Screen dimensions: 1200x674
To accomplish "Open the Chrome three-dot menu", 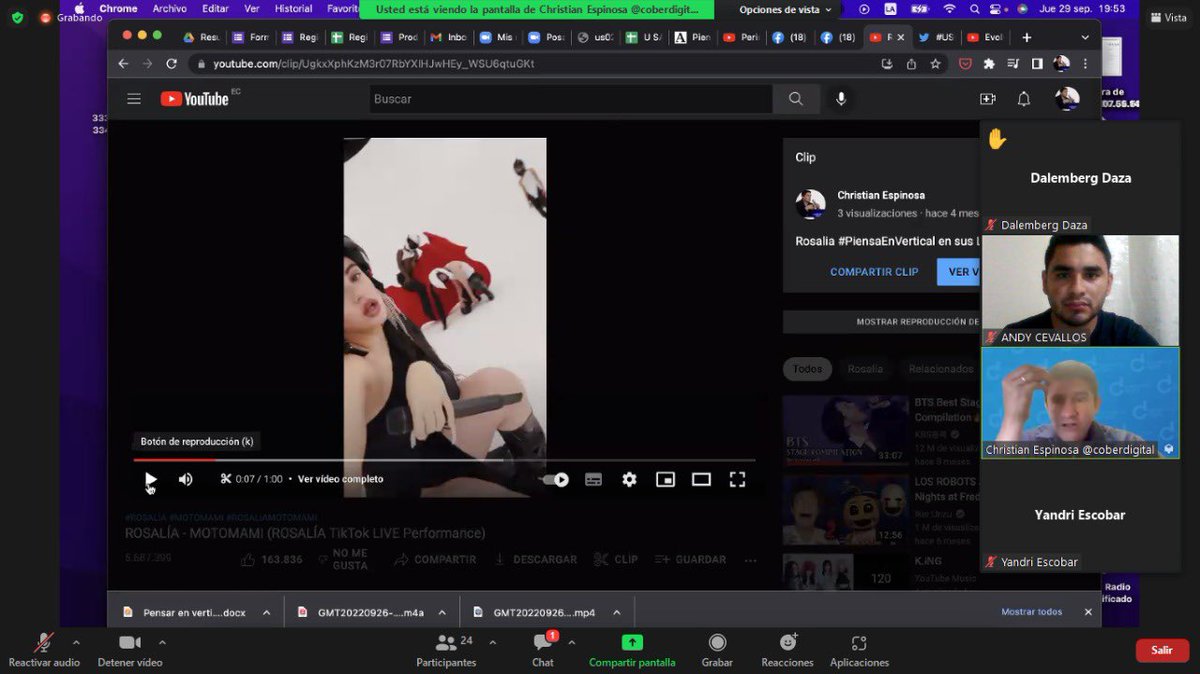I will pos(1085,63).
